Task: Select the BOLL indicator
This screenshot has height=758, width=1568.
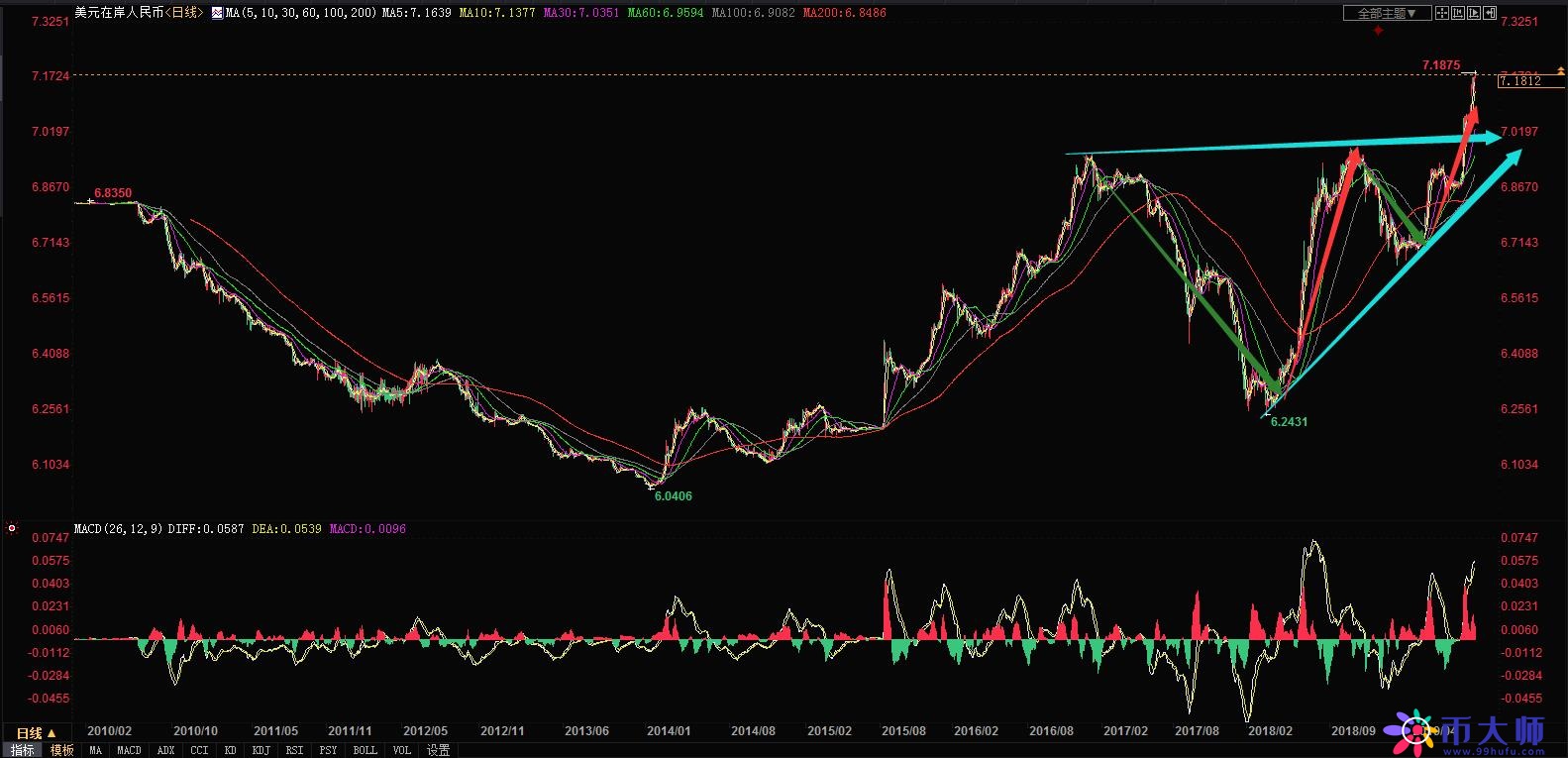Action: click(365, 750)
